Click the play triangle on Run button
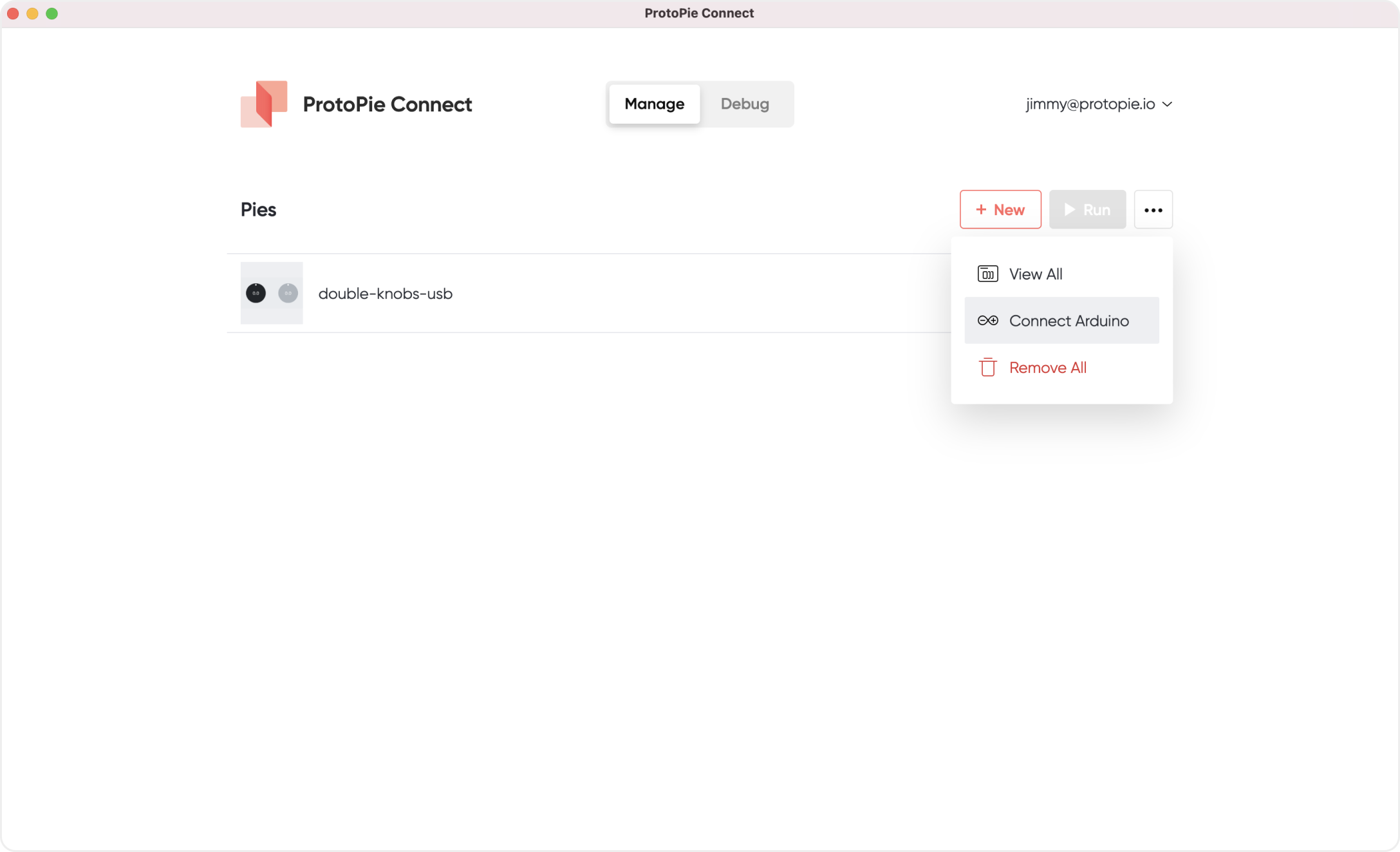The image size is (1400, 852). point(1069,210)
